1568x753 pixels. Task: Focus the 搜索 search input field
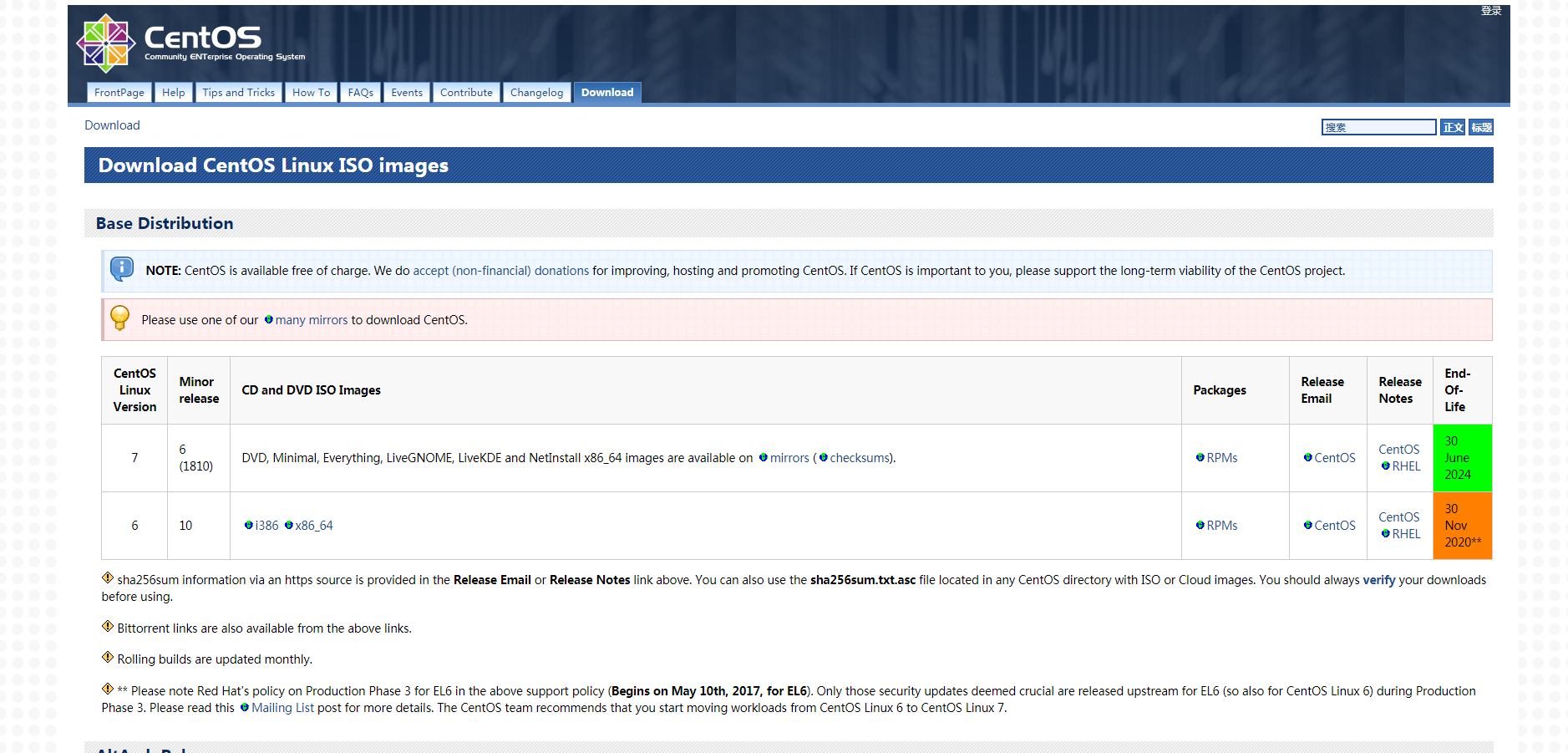[1378, 127]
